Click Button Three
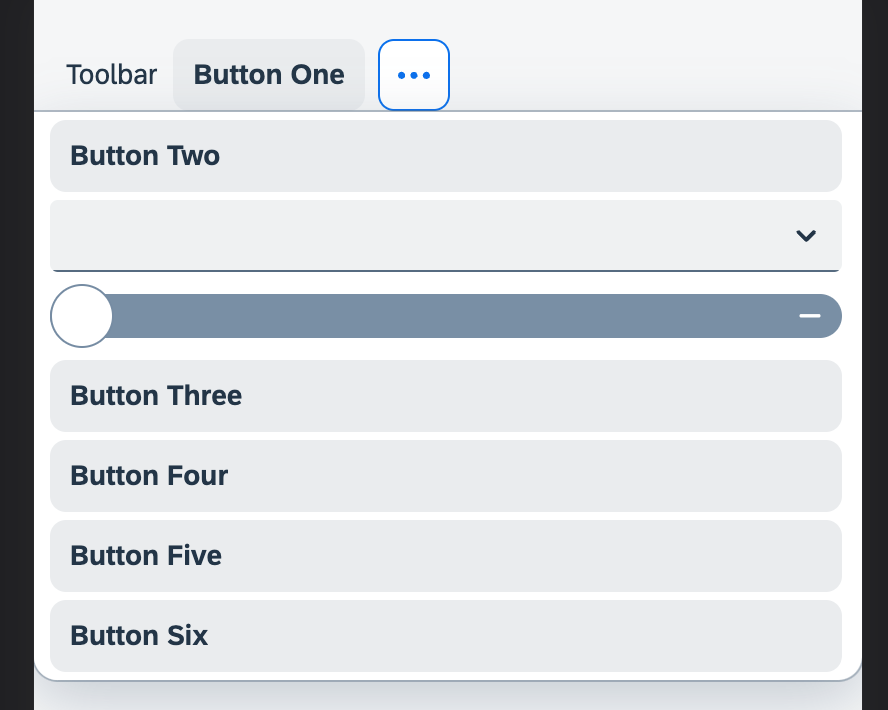The image size is (888, 710). click(446, 395)
